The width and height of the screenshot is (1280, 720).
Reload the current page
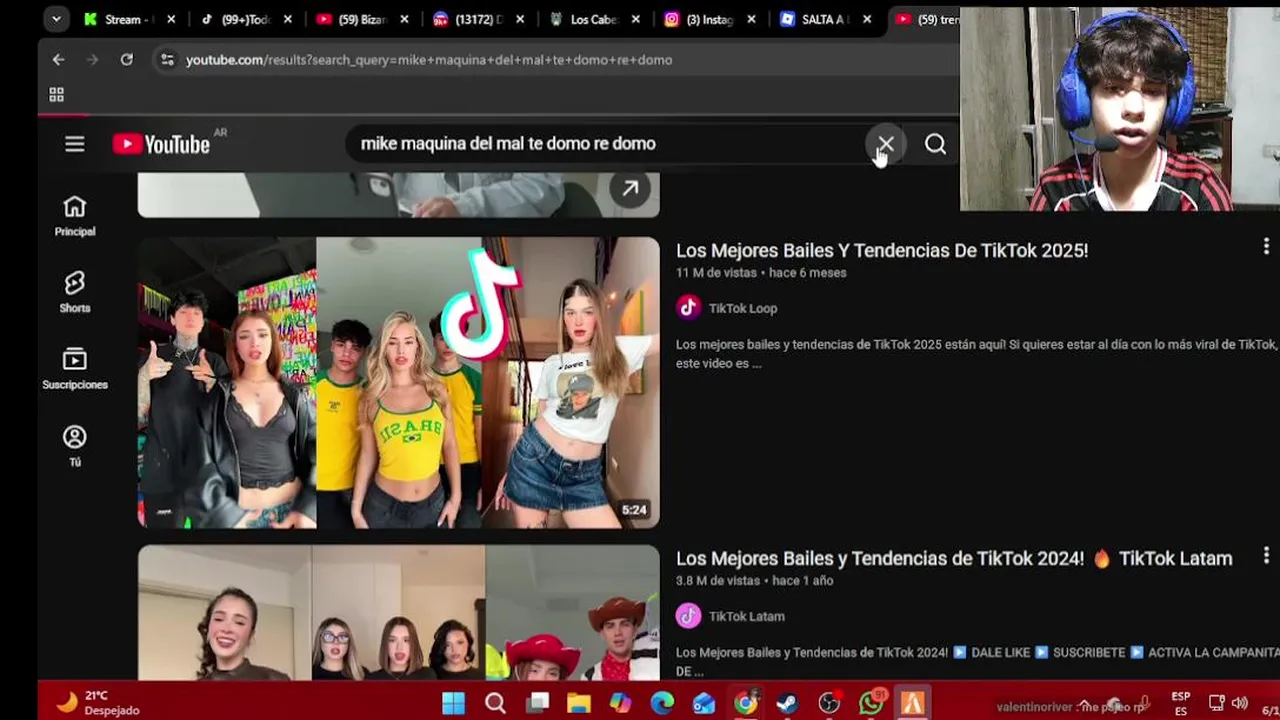pyautogui.click(x=126, y=60)
